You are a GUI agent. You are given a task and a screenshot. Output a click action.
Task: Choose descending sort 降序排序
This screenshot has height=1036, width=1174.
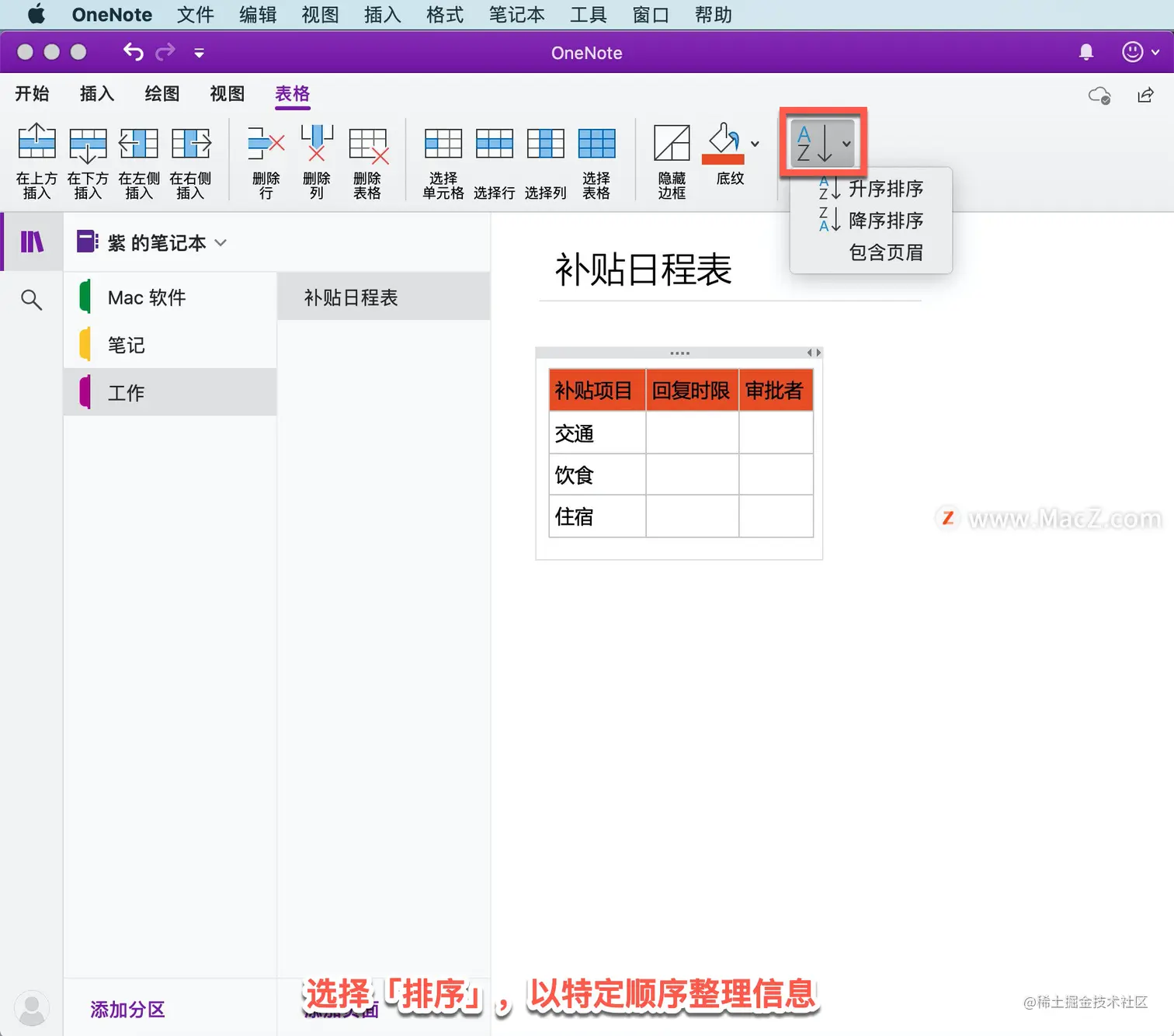(x=871, y=221)
